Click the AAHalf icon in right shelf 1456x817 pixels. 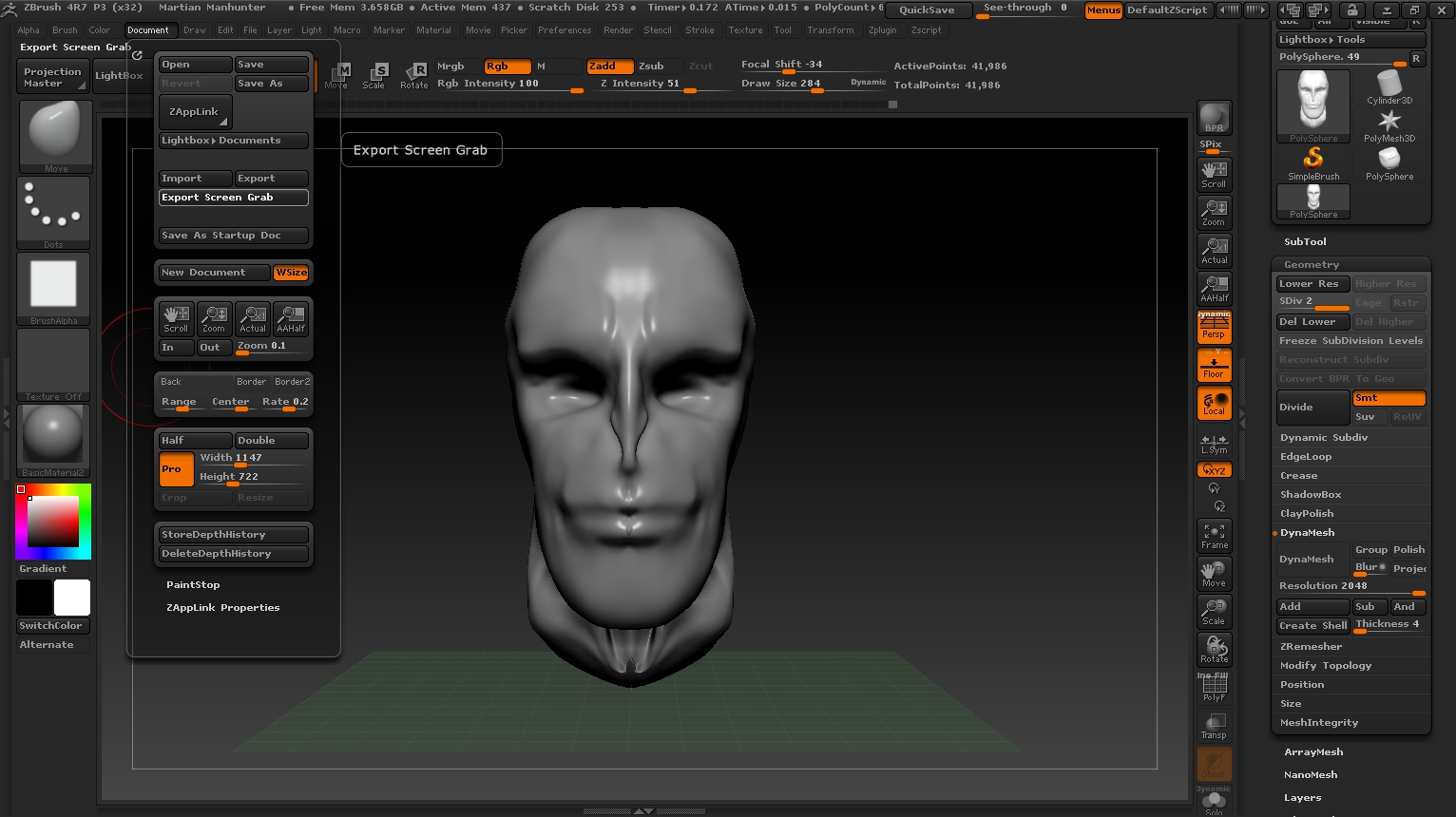pyautogui.click(x=1214, y=288)
